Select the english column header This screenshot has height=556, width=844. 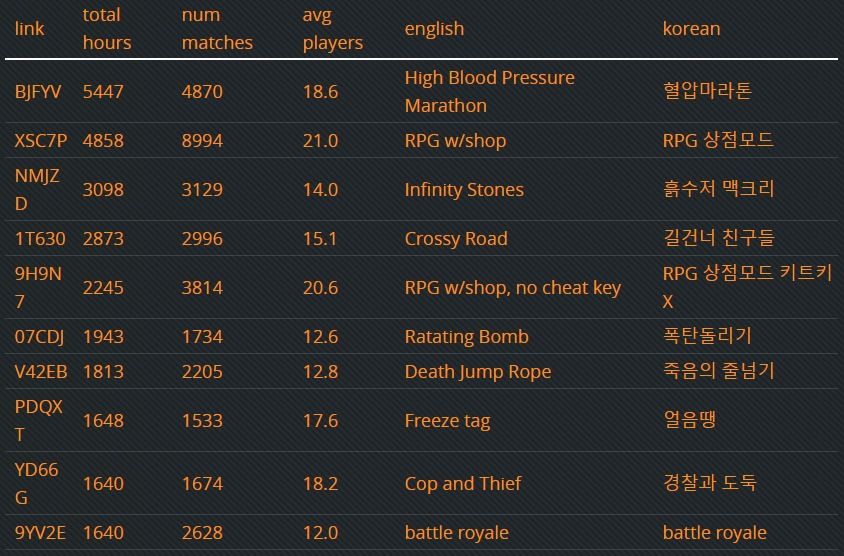pos(434,29)
